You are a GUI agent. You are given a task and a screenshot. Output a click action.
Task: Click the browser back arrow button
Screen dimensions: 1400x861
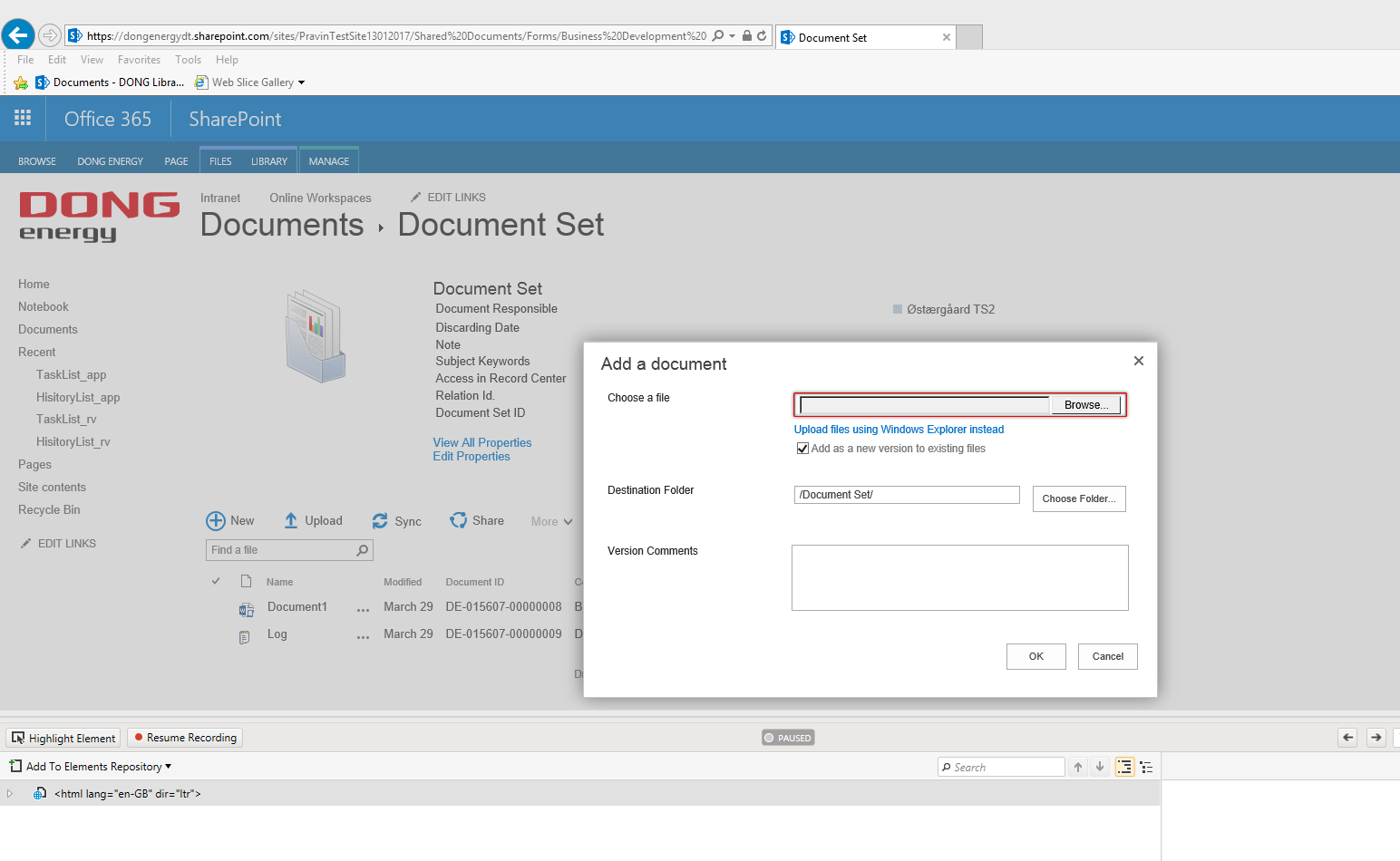[x=18, y=35]
